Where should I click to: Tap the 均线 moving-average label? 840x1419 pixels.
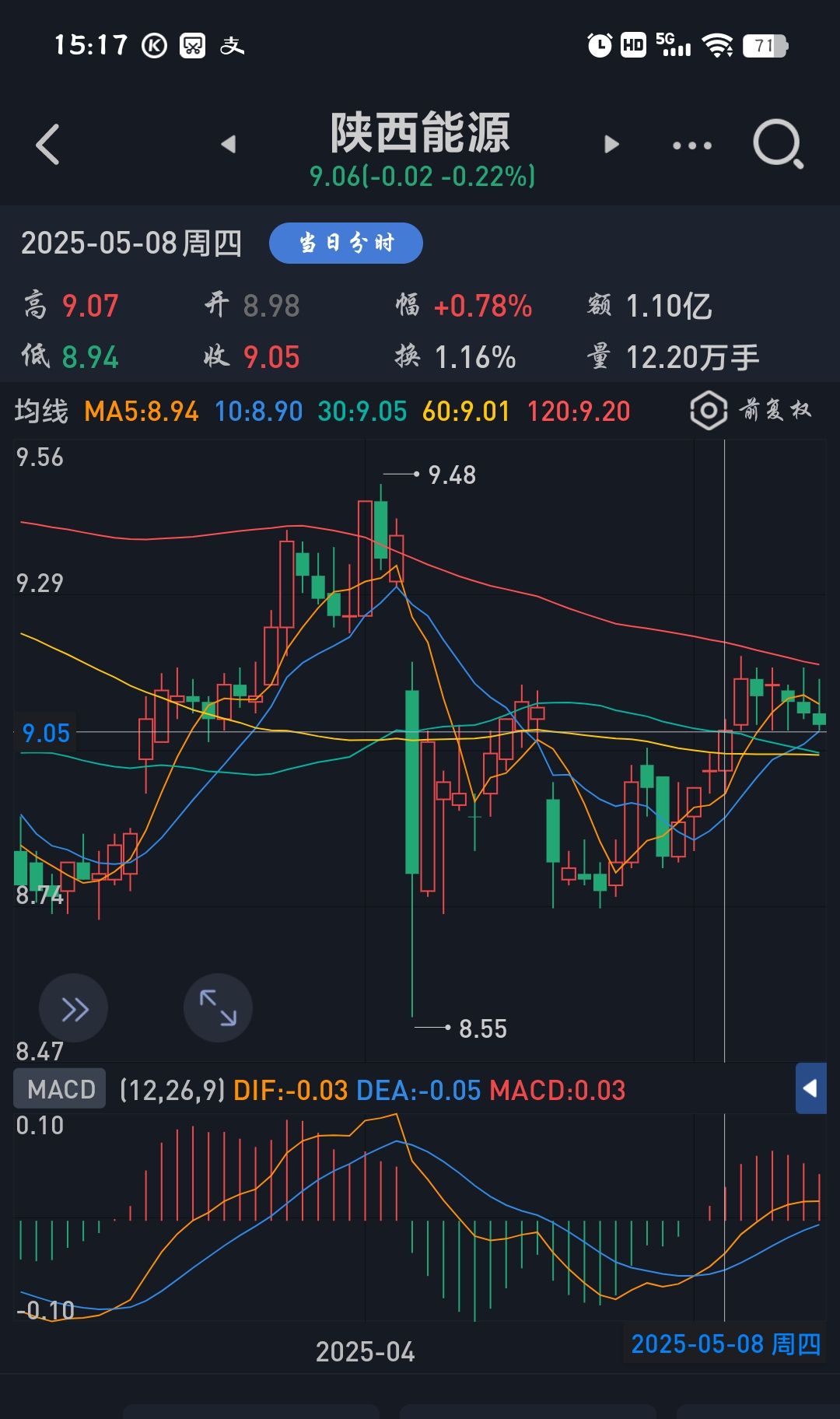point(41,411)
